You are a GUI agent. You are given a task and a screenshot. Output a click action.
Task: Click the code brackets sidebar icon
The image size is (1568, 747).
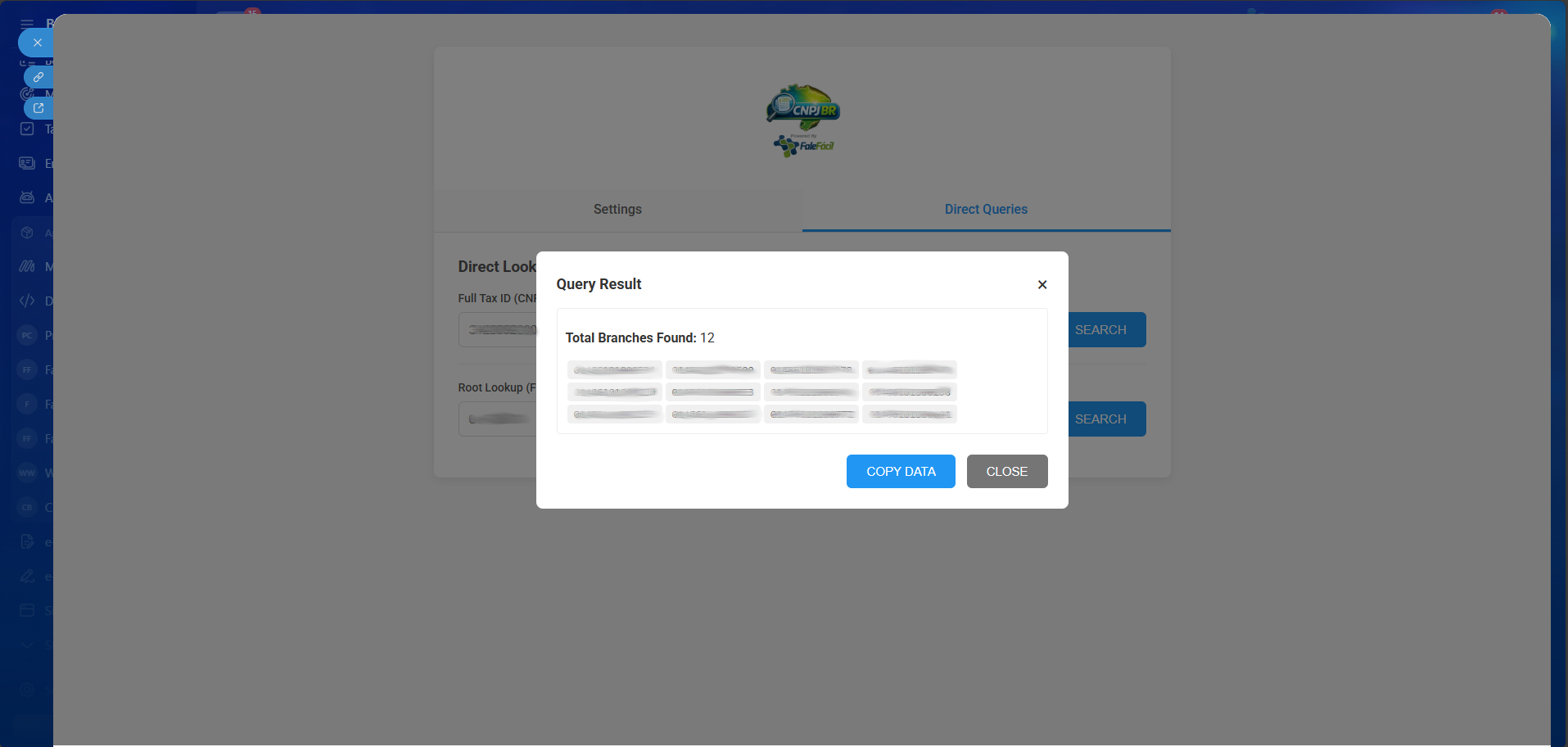point(27,301)
